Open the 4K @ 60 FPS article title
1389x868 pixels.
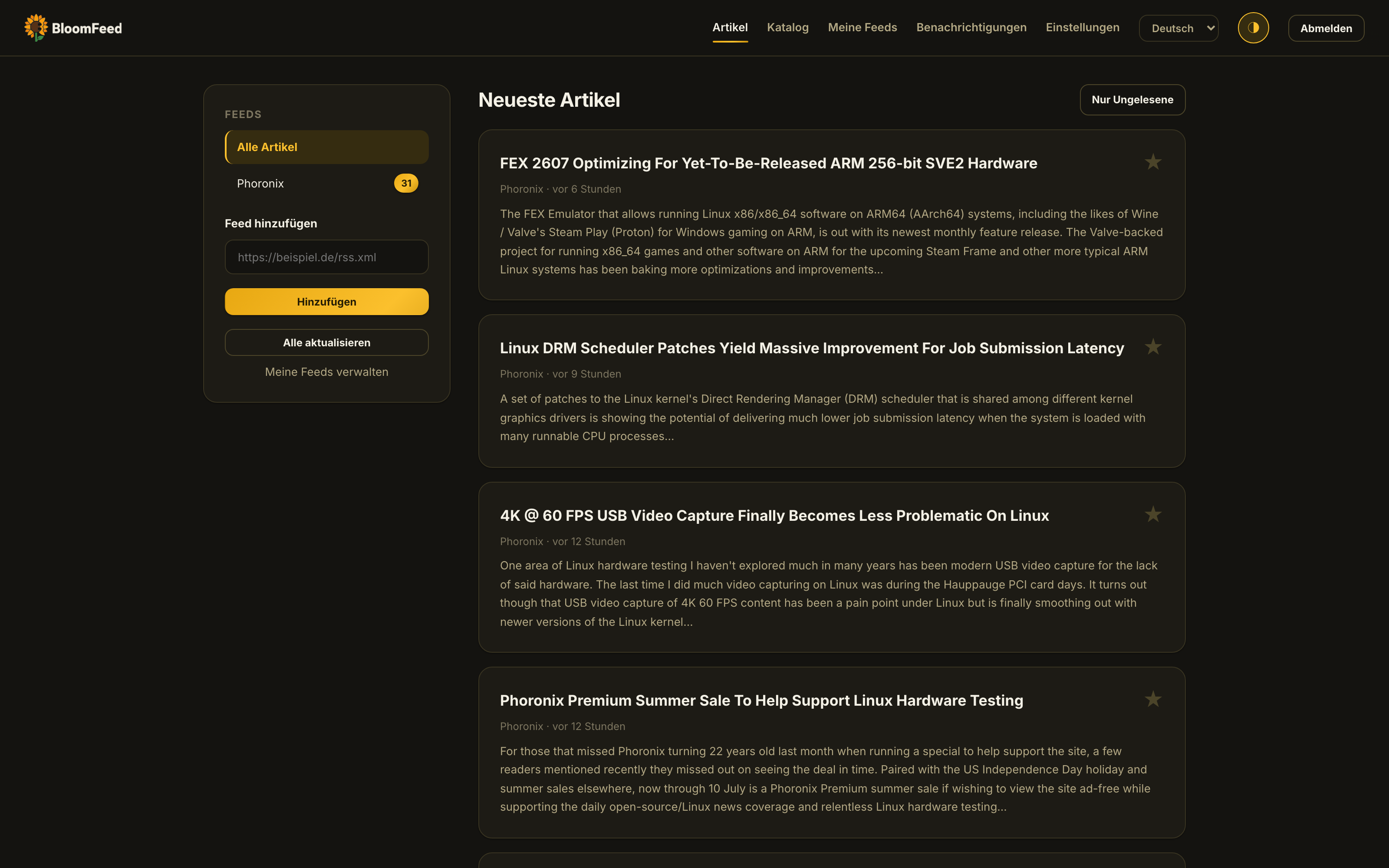(774, 516)
